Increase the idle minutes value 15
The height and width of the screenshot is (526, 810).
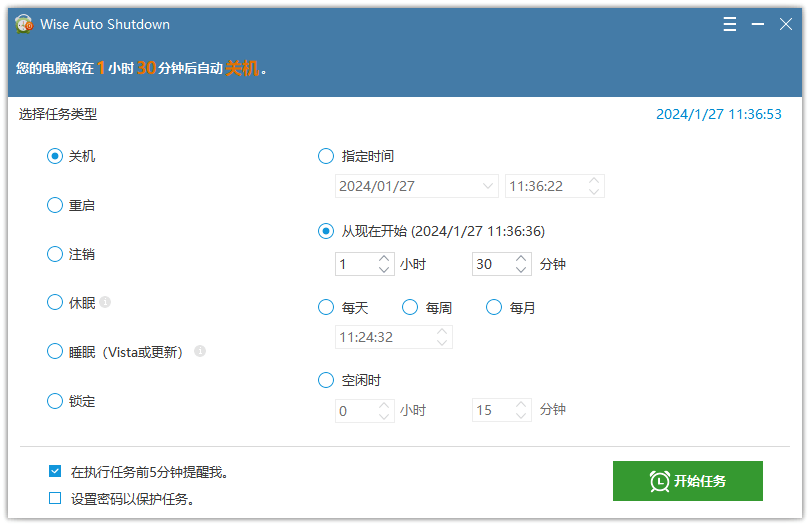(521, 405)
